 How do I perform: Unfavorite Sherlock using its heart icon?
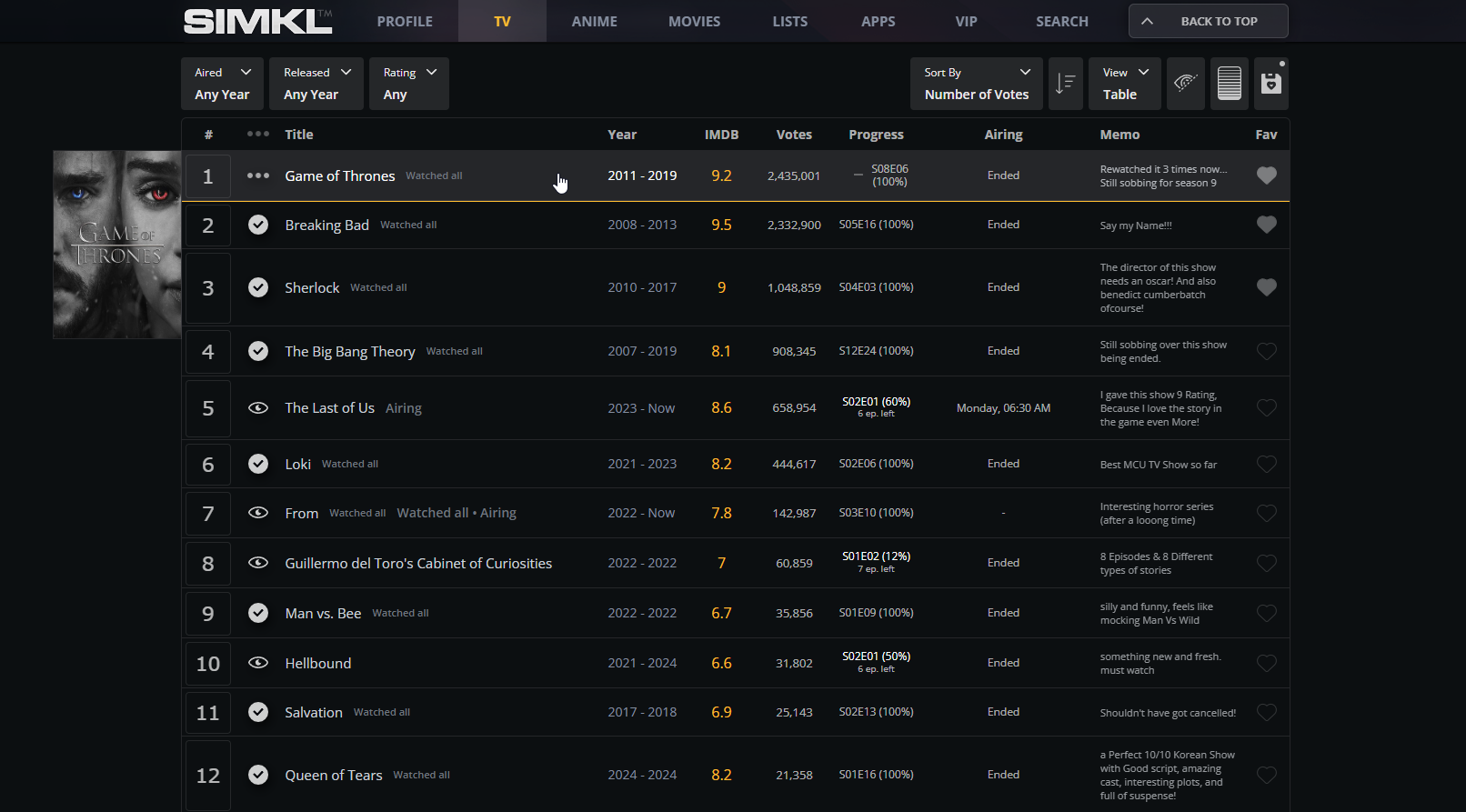(1266, 287)
